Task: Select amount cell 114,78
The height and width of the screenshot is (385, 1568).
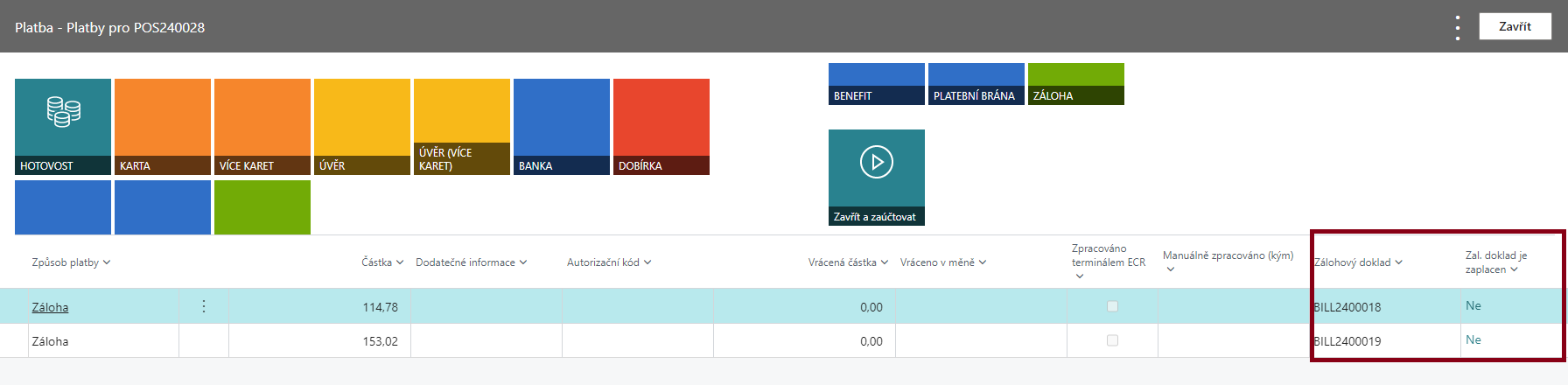Action: pyautogui.click(x=319, y=307)
